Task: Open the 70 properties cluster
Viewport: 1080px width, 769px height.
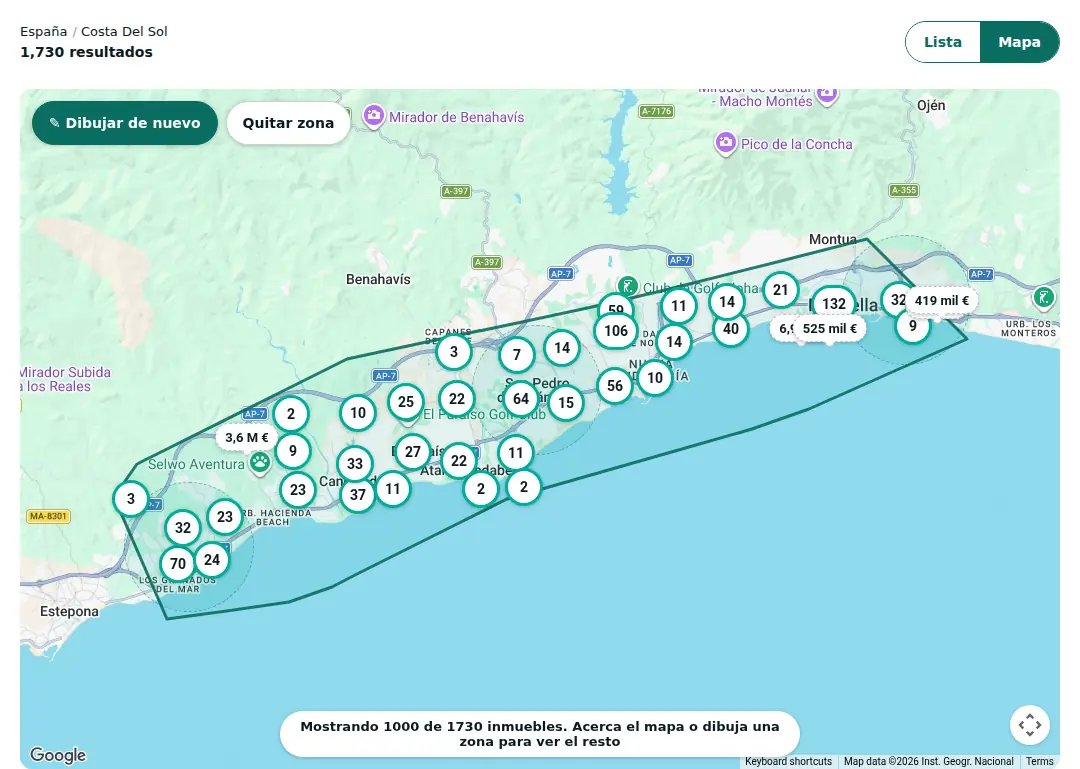Action: (x=178, y=564)
